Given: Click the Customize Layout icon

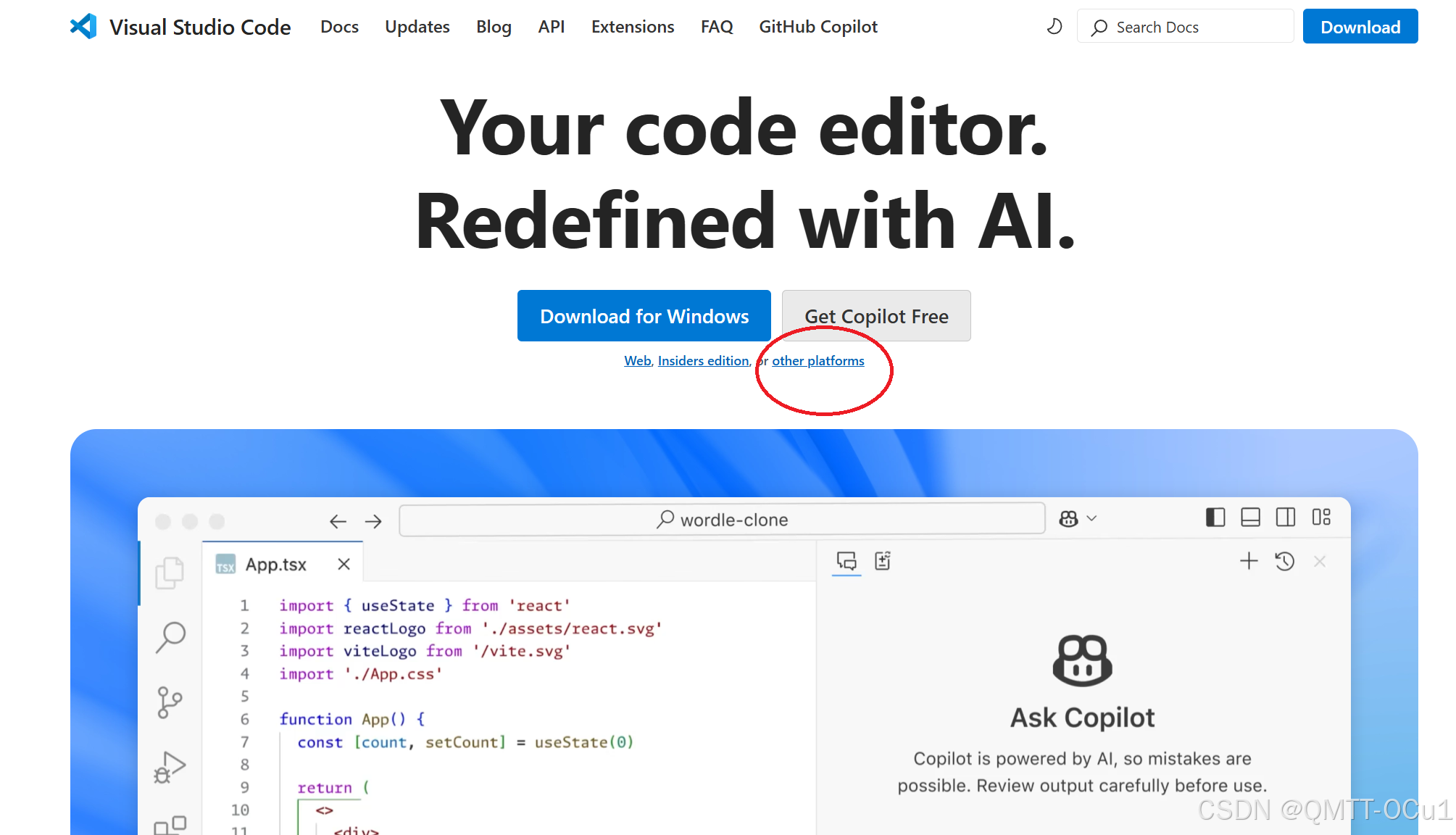Looking at the screenshot, I should click(x=1321, y=518).
